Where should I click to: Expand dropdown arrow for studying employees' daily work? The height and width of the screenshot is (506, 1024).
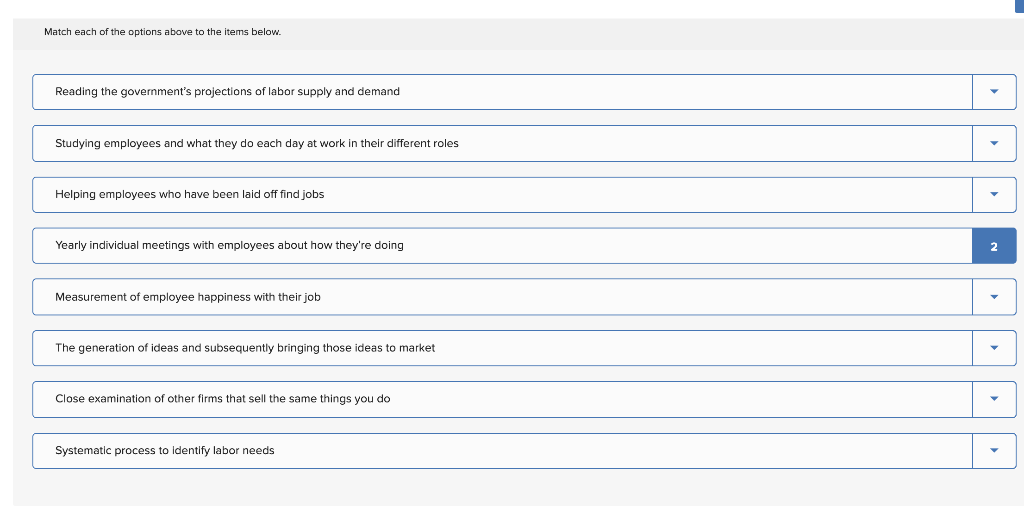coord(993,143)
